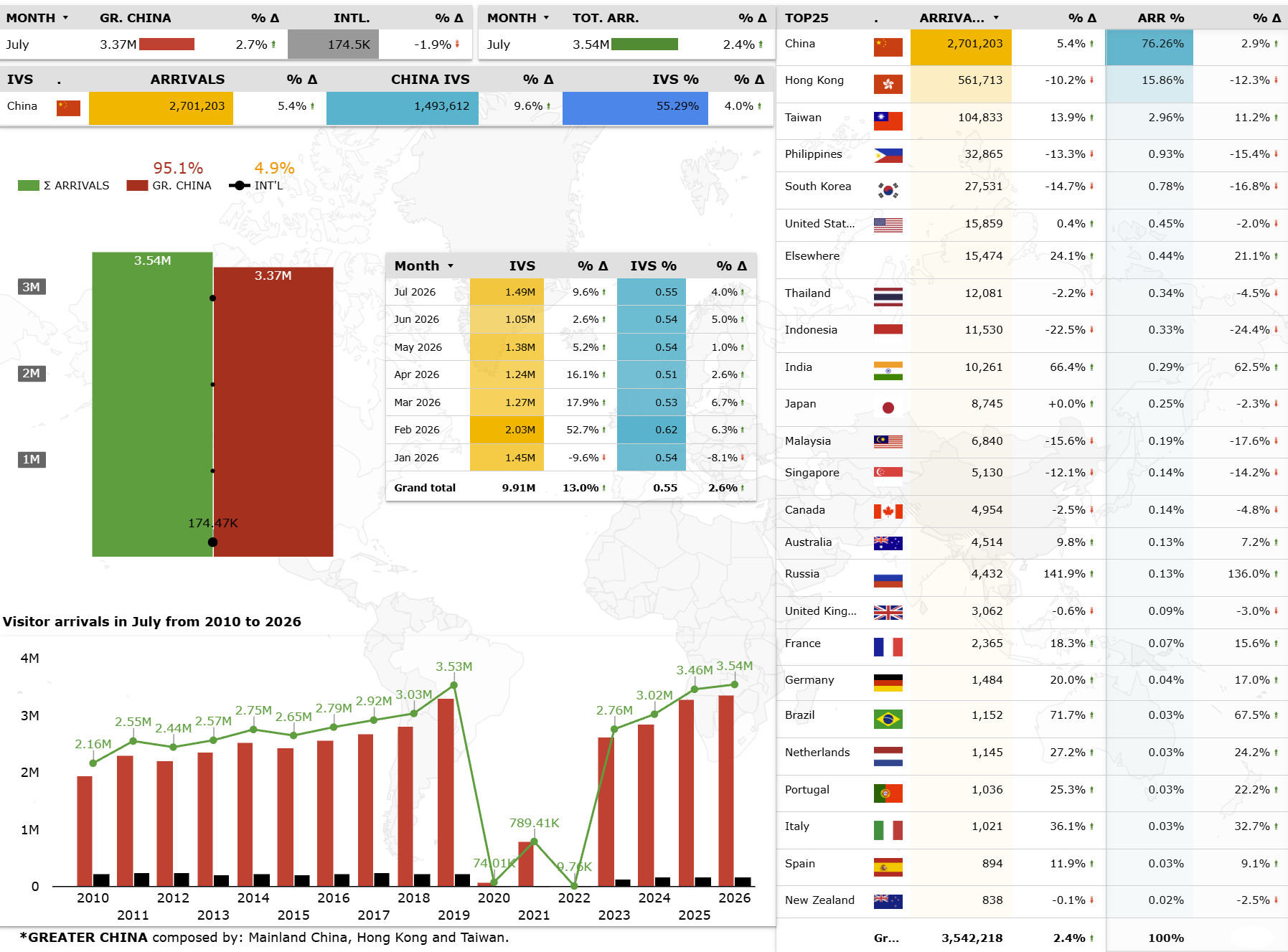Open the ARRIVA... column sort dropdown
Screen dimensions: 1288x952
(996, 18)
